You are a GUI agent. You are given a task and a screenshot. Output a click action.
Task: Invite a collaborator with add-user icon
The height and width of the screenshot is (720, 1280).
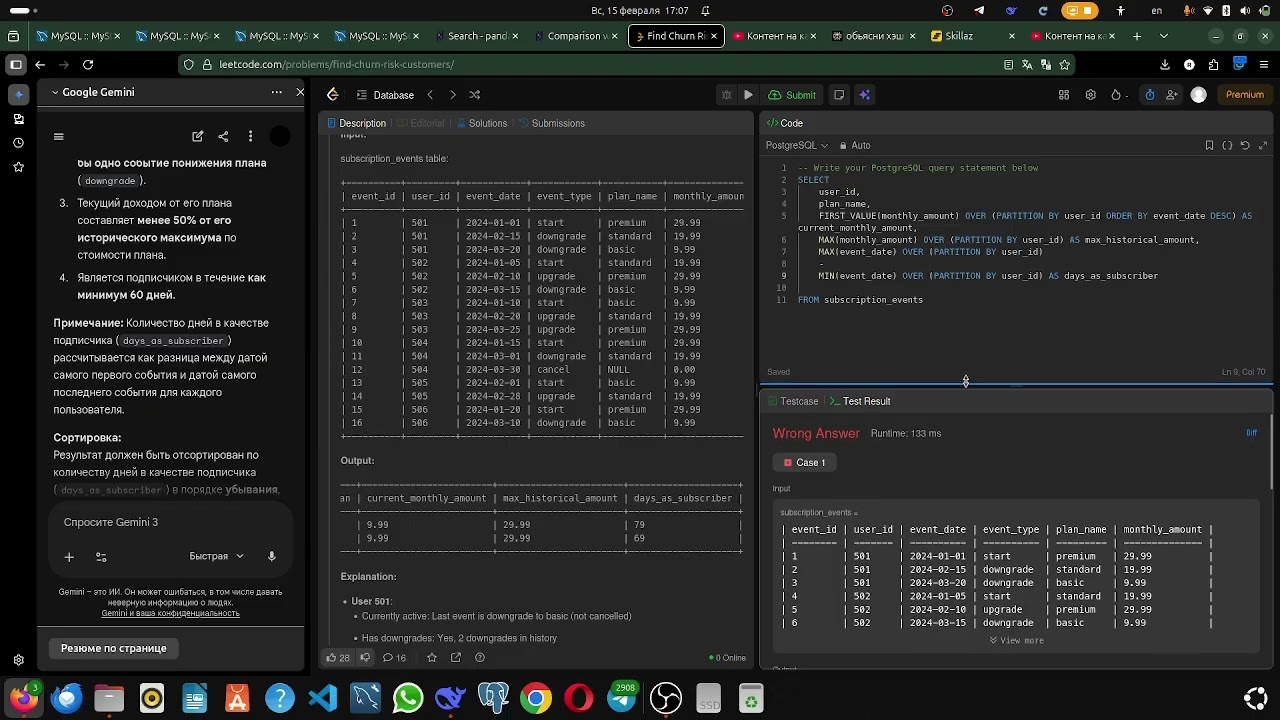pos(1172,95)
